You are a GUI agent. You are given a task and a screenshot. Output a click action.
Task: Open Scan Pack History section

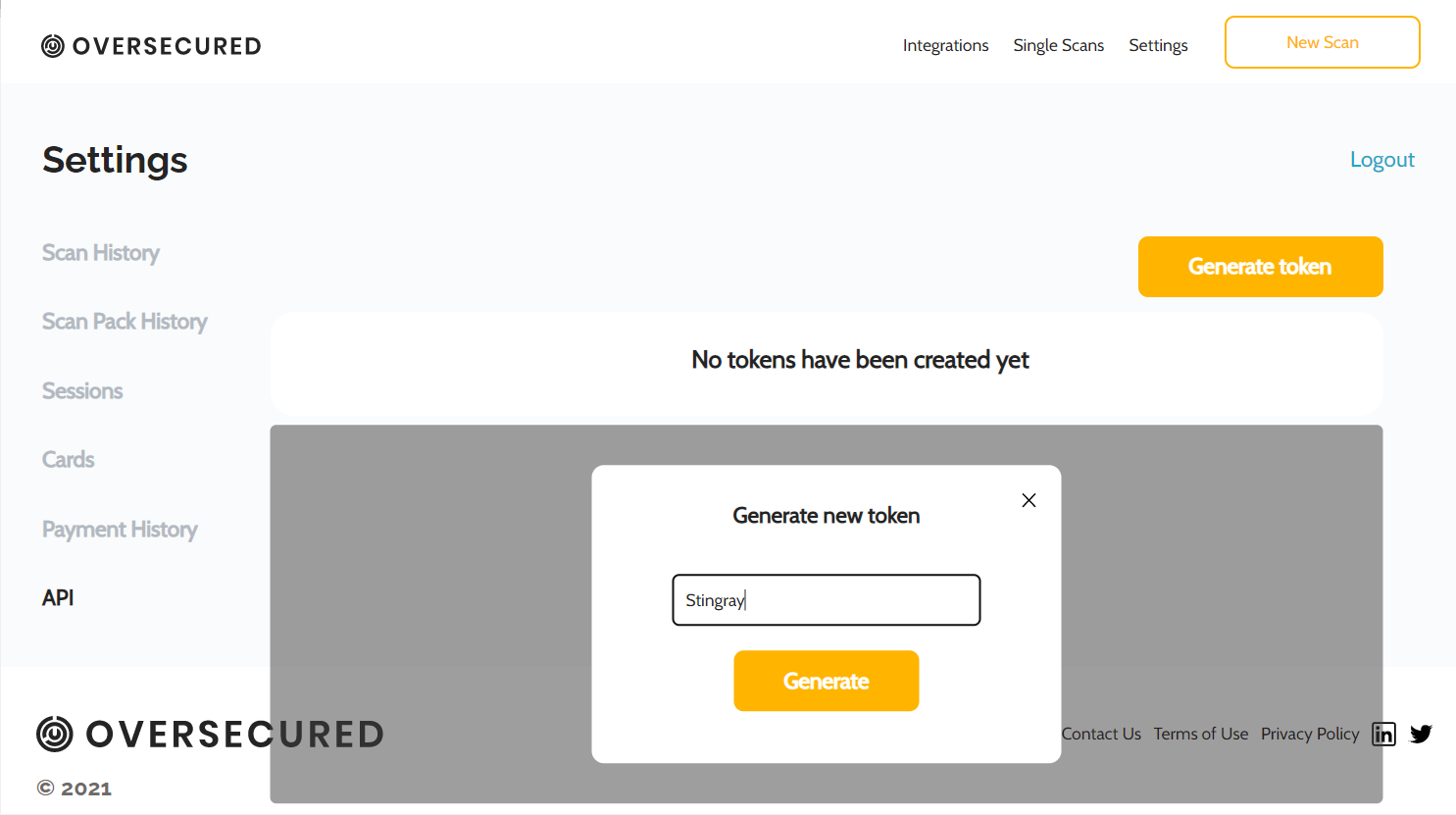tap(125, 322)
